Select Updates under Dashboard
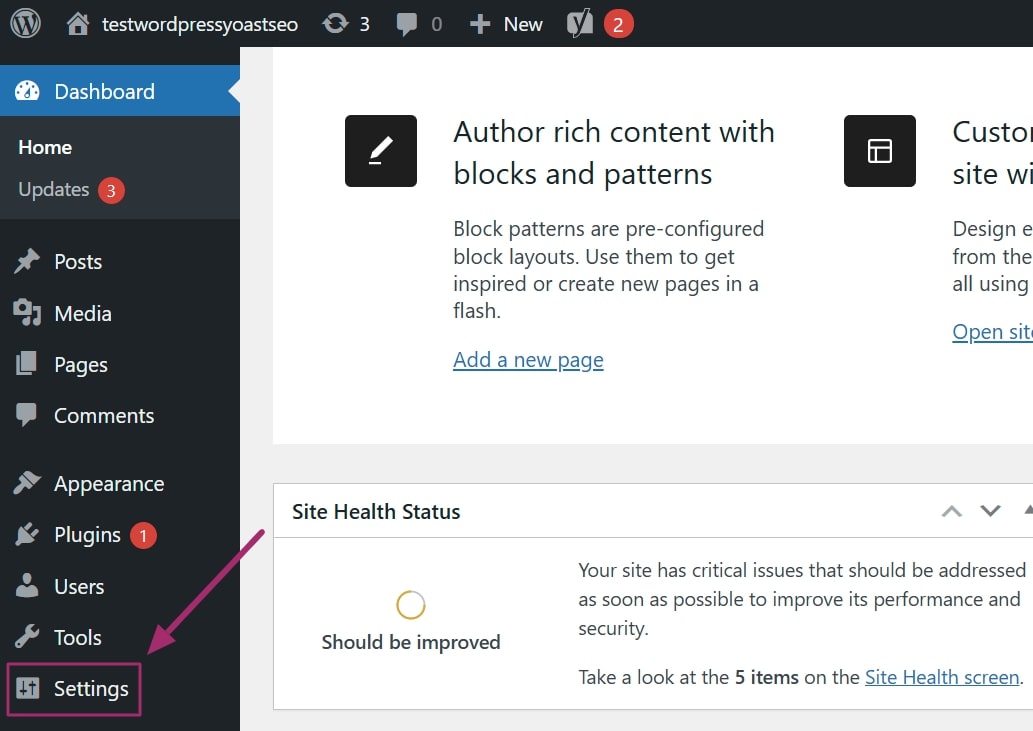The width and height of the screenshot is (1033, 731). point(54,190)
